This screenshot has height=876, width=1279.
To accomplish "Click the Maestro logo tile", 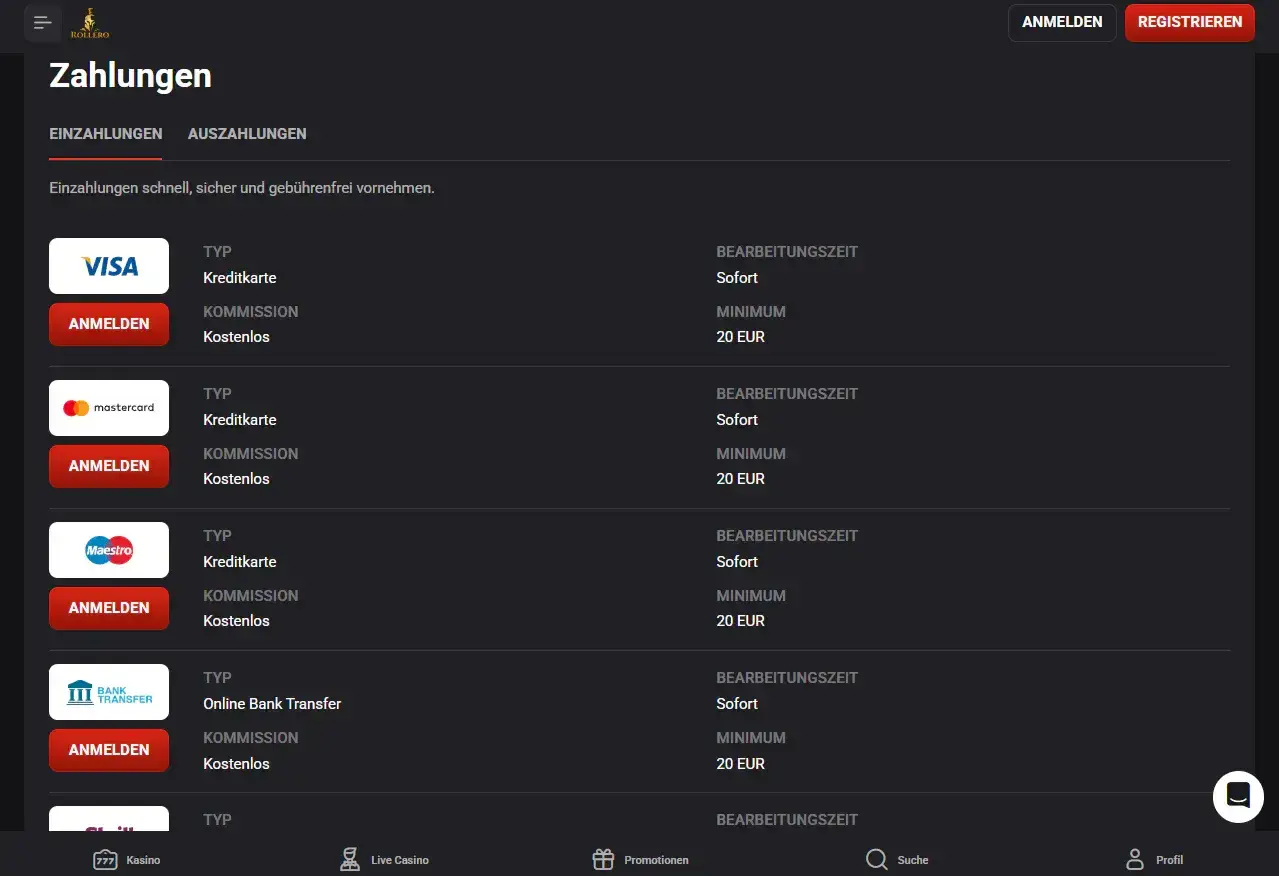I will point(109,550).
